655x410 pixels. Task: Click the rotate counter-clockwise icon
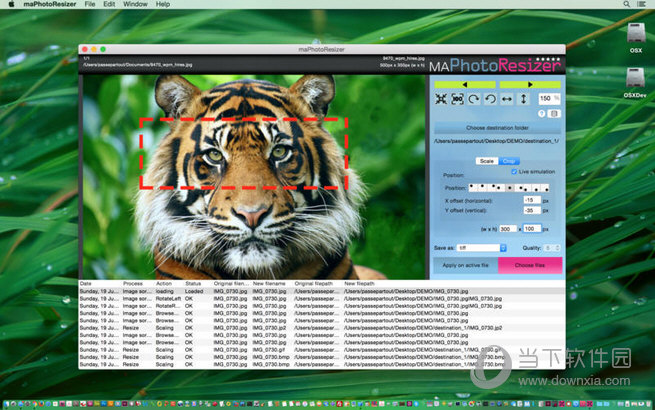tap(489, 100)
